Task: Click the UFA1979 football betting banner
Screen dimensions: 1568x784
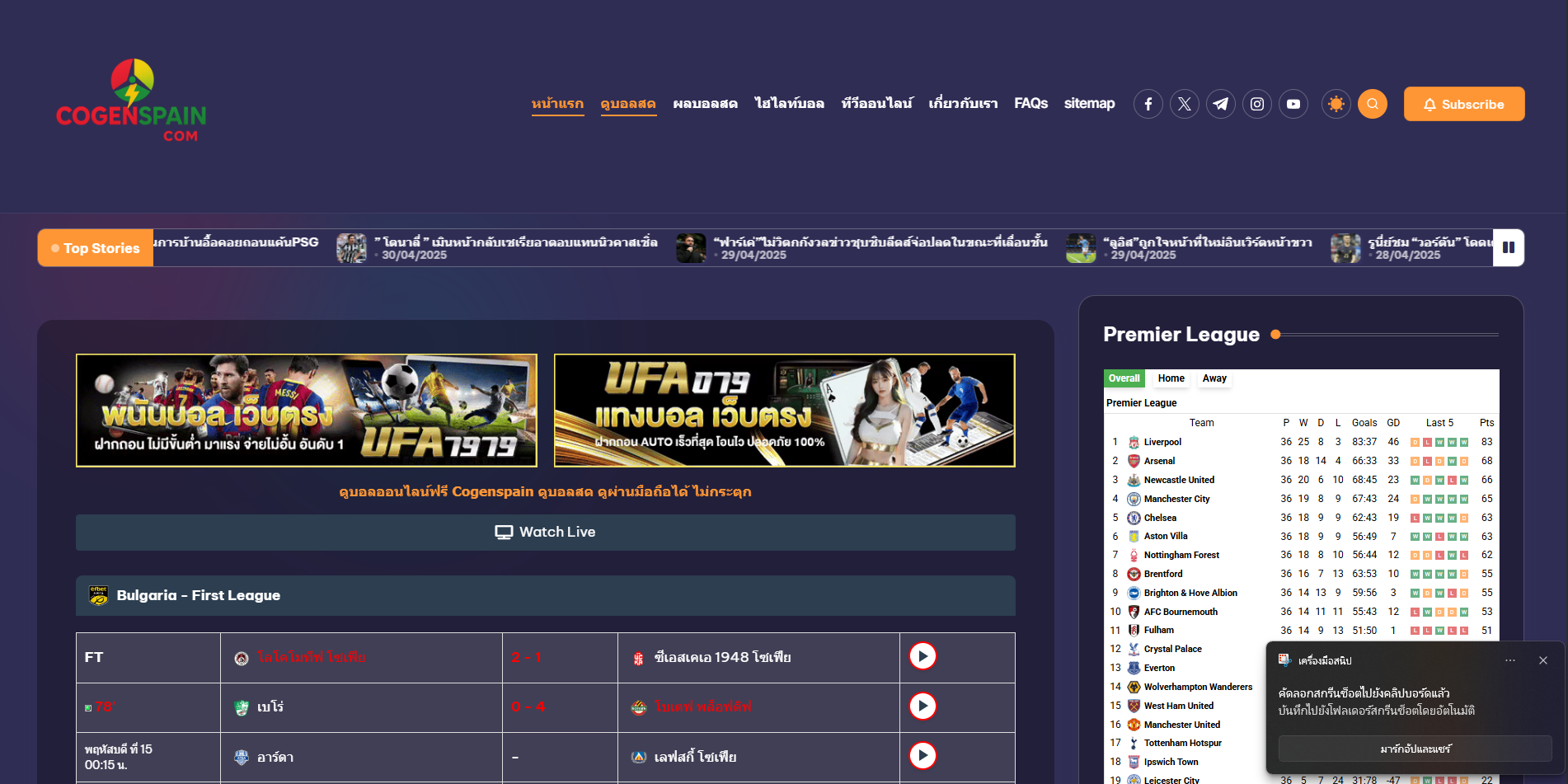Action: [307, 411]
